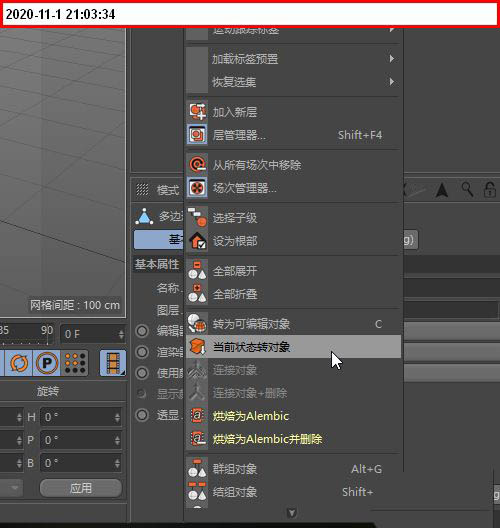Click the Unfold All icon (全部展开)
The image size is (500, 528).
click(197, 270)
